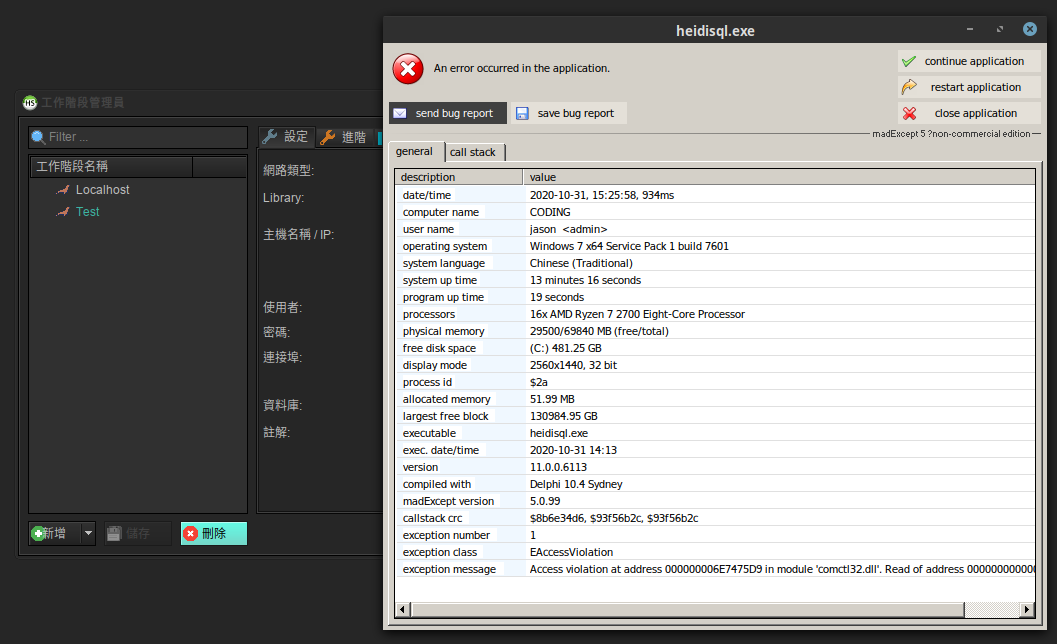Viewport: 1057px width, 644px height.
Task: Click the disk icon on 儲存
Action: [114, 533]
